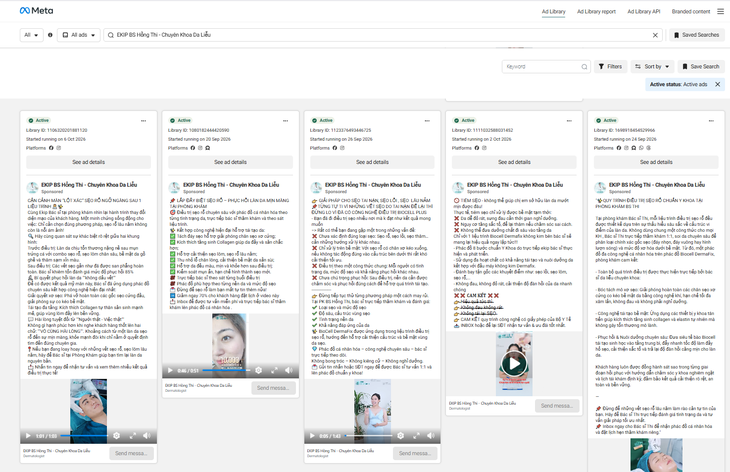Click the info icon beside All dropdown
Viewport: 730px width, 472px height.
click(x=50, y=35)
